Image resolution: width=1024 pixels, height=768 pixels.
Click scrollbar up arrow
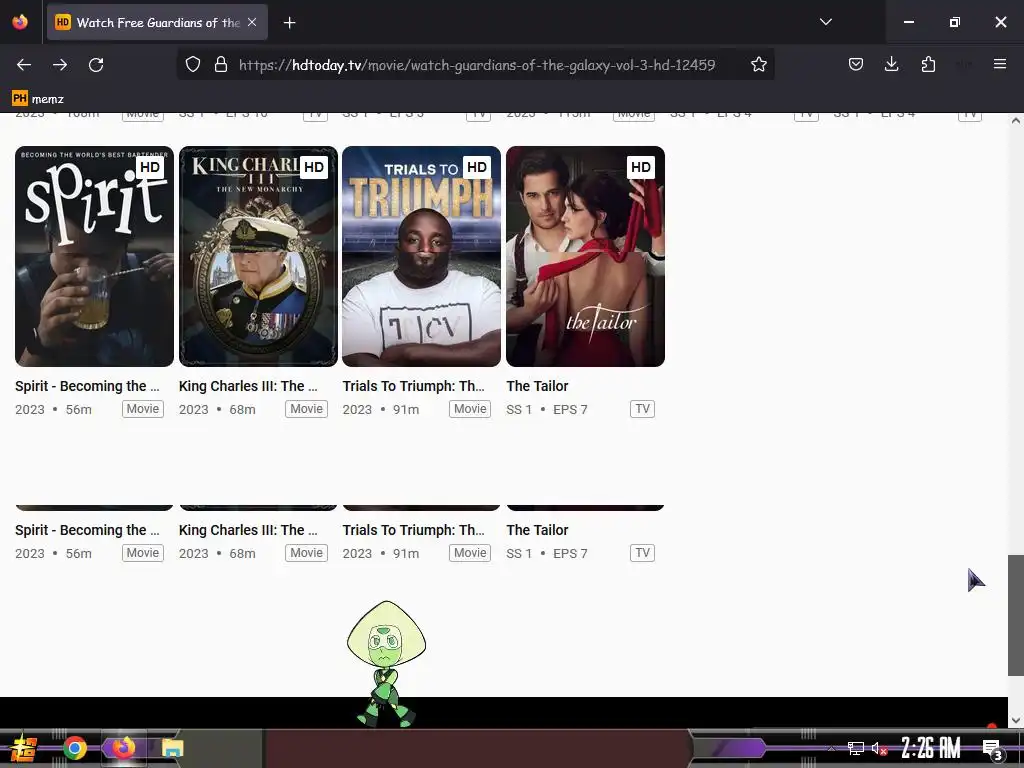tap(1016, 121)
